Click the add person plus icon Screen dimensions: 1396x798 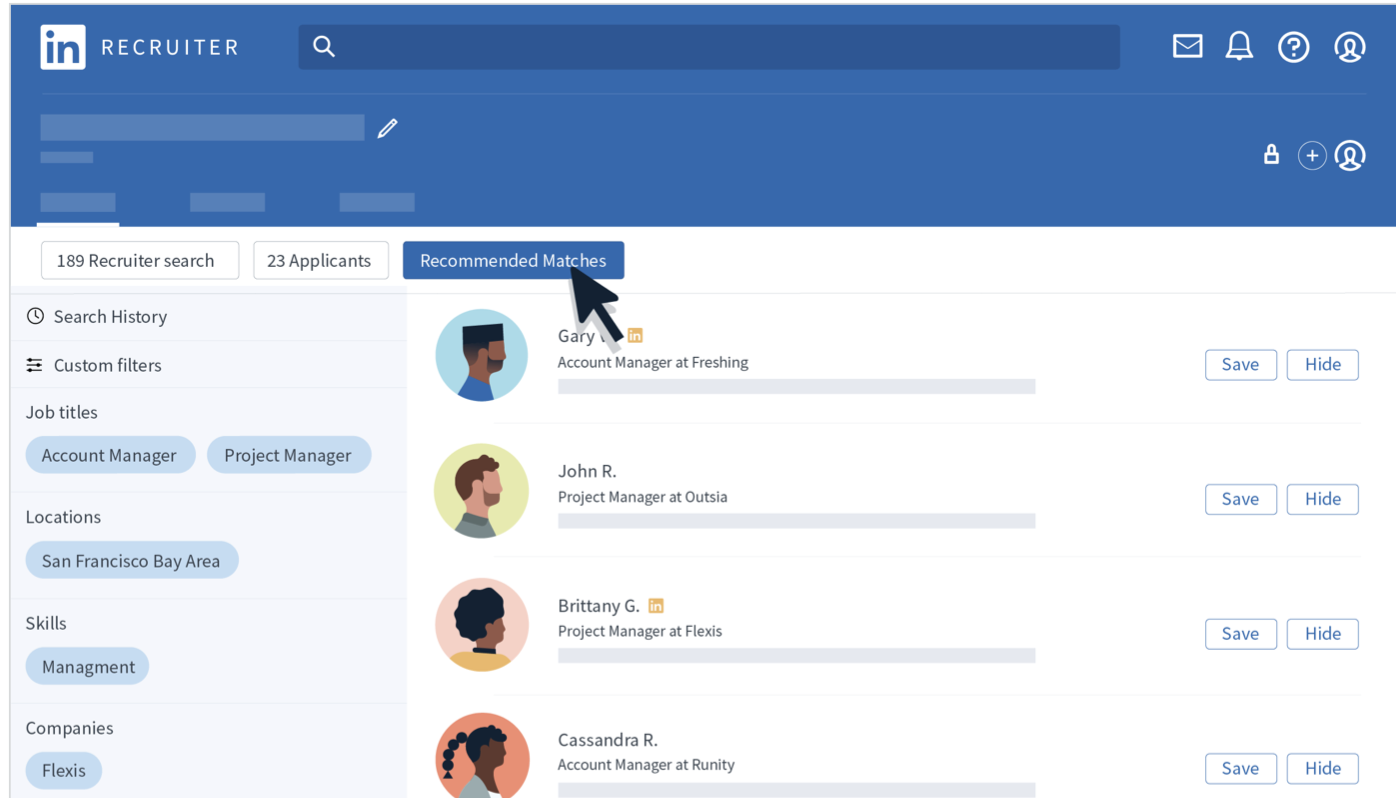pyautogui.click(x=1311, y=154)
